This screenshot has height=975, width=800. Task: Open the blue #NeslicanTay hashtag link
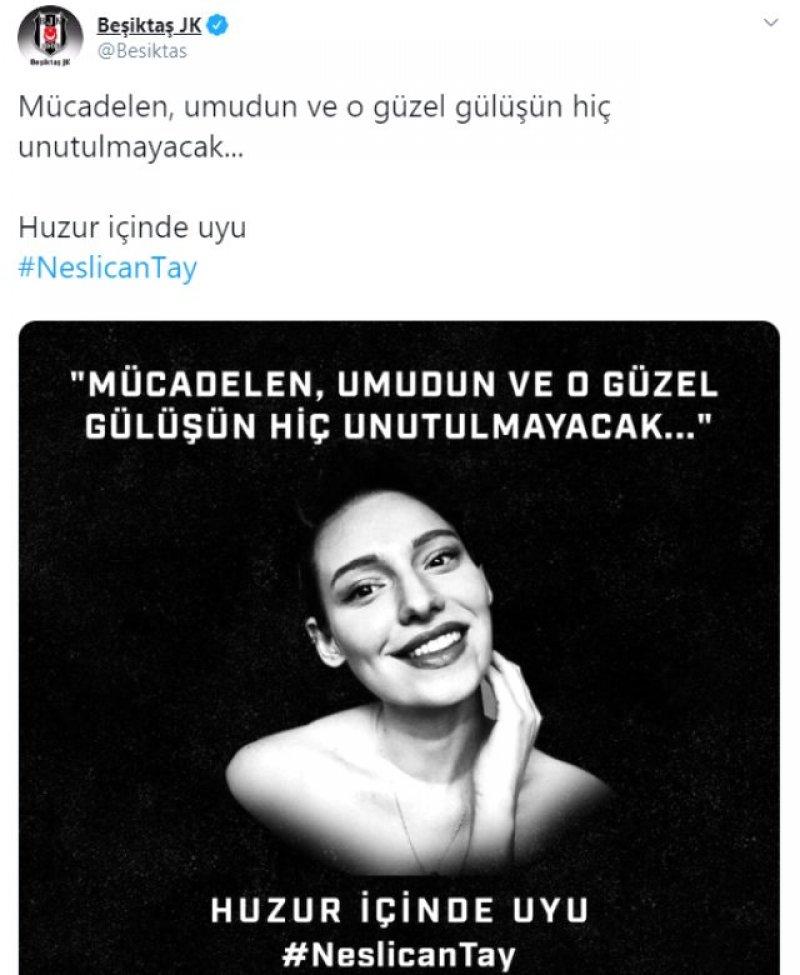point(108,268)
